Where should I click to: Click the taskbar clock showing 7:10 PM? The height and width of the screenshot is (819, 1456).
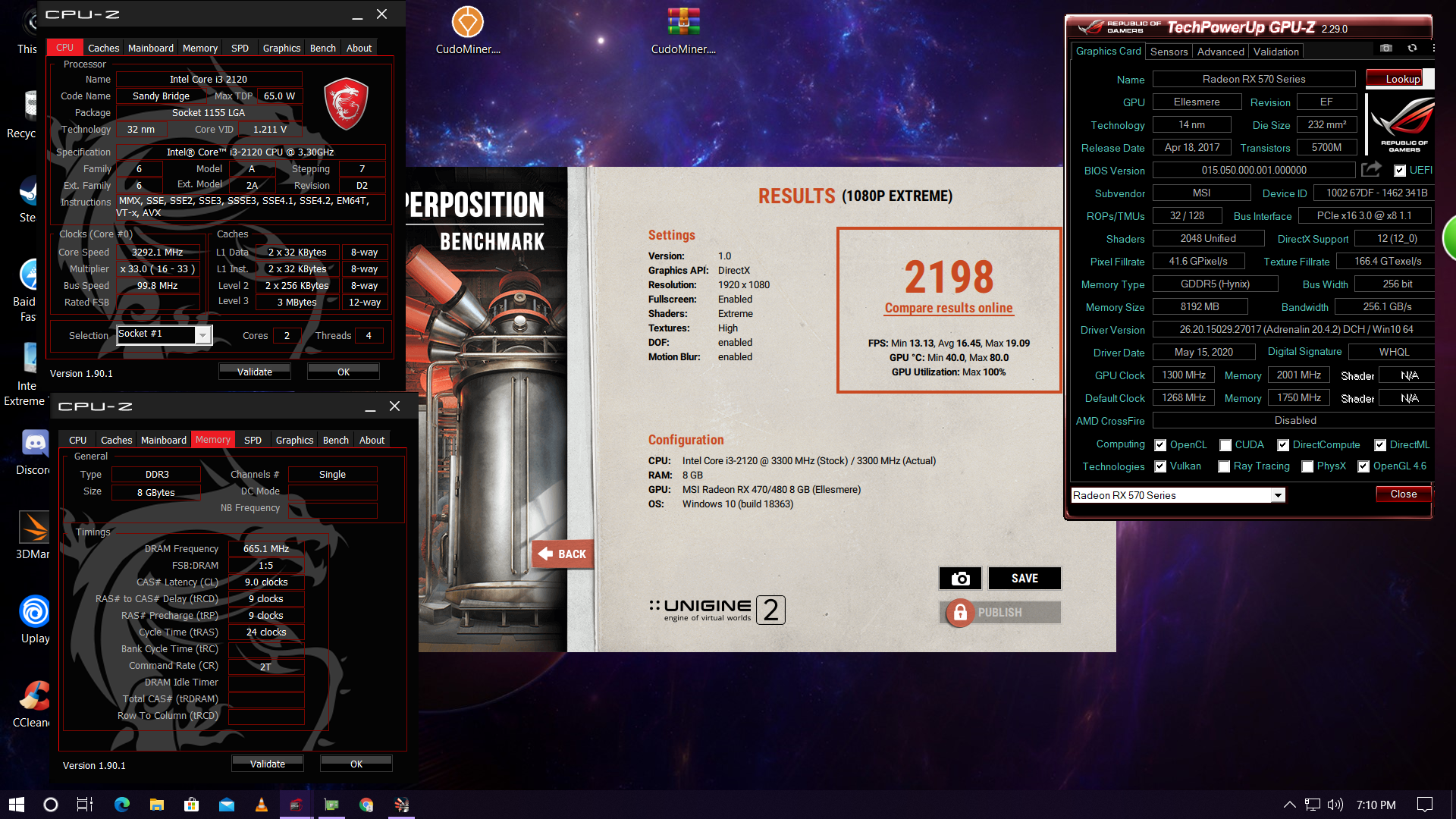[1376, 805]
